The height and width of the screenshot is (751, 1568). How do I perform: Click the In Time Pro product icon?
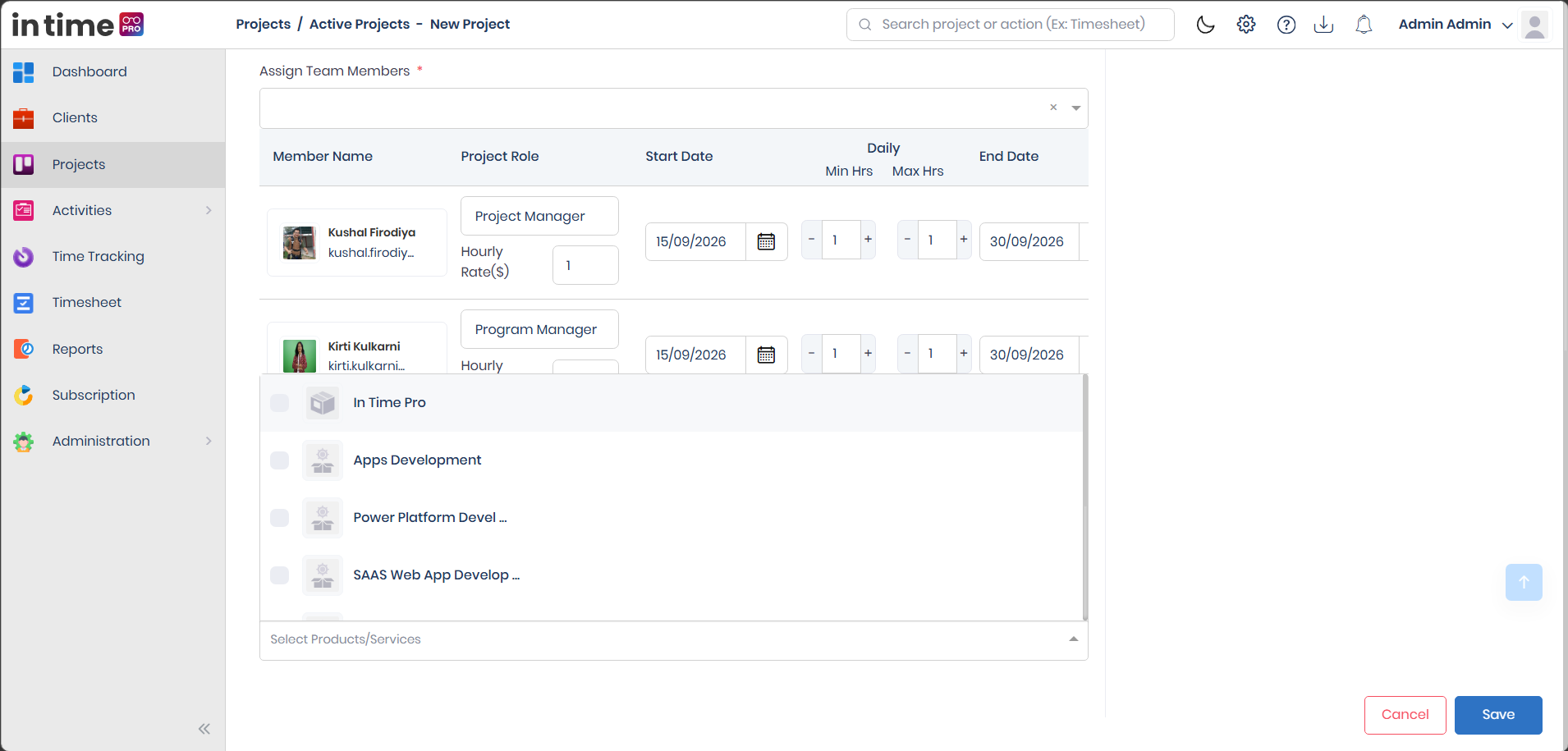point(323,403)
